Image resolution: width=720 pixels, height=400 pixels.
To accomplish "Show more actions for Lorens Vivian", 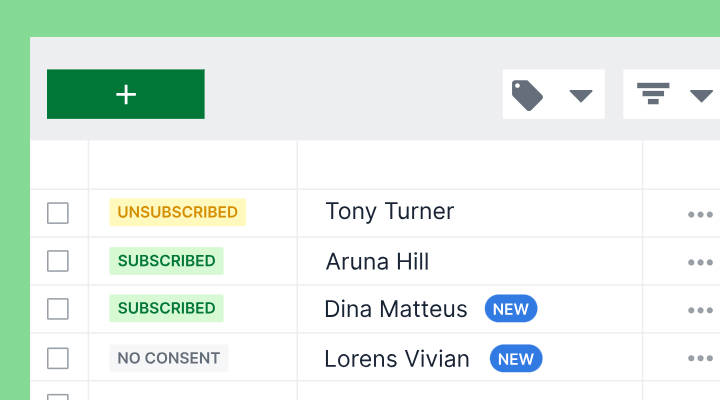I will click(700, 358).
